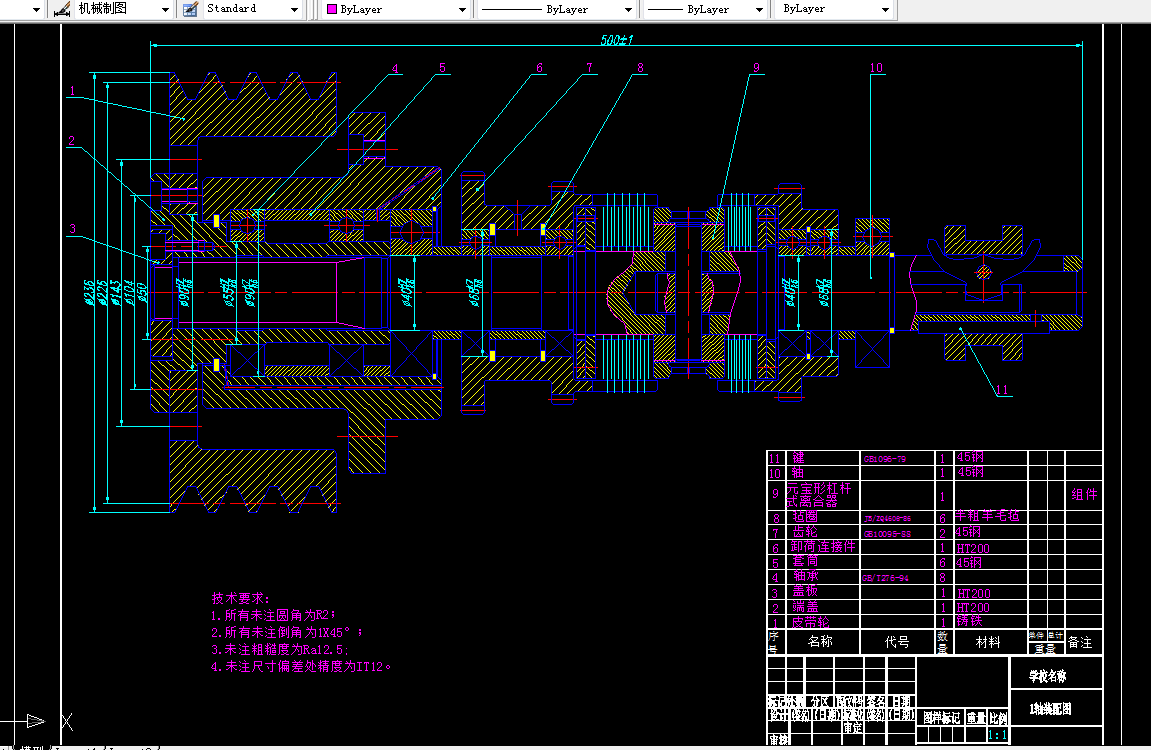Image resolution: width=1151 pixels, height=750 pixels.
Task: Click the 铸铁 material cell for 皮带轮
Action: point(991,622)
